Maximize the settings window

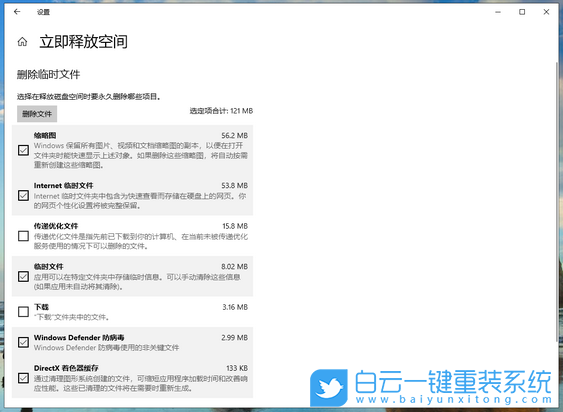pyautogui.click(x=522, y=12)
